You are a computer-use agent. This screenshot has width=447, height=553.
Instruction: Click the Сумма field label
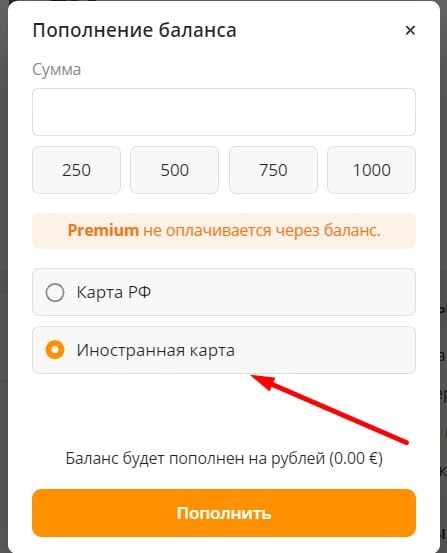(x=56, y=69)
